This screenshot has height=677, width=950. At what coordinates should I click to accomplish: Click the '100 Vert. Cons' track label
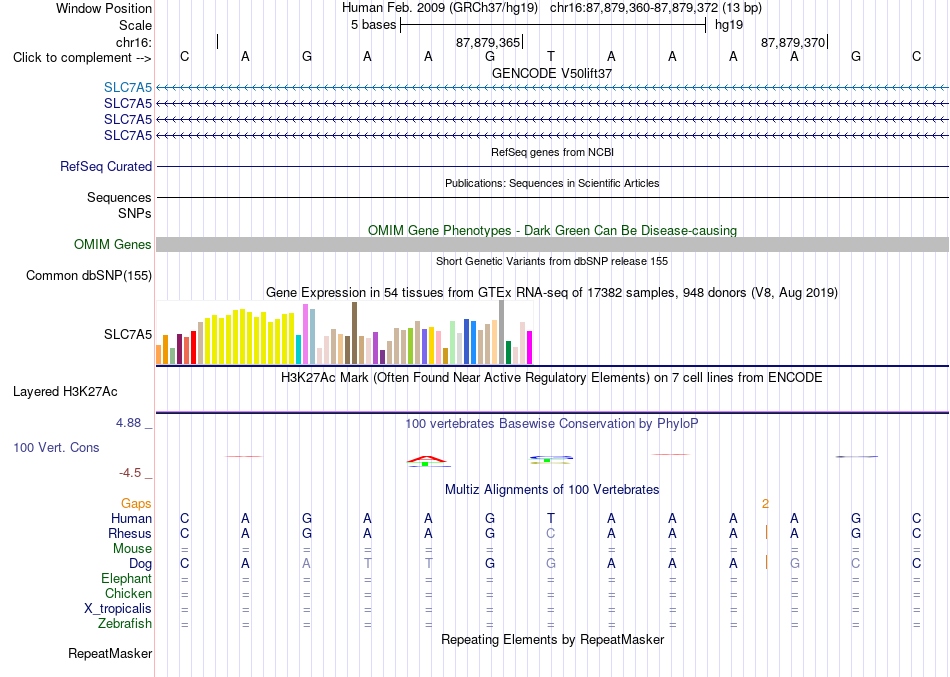(56, 447)
